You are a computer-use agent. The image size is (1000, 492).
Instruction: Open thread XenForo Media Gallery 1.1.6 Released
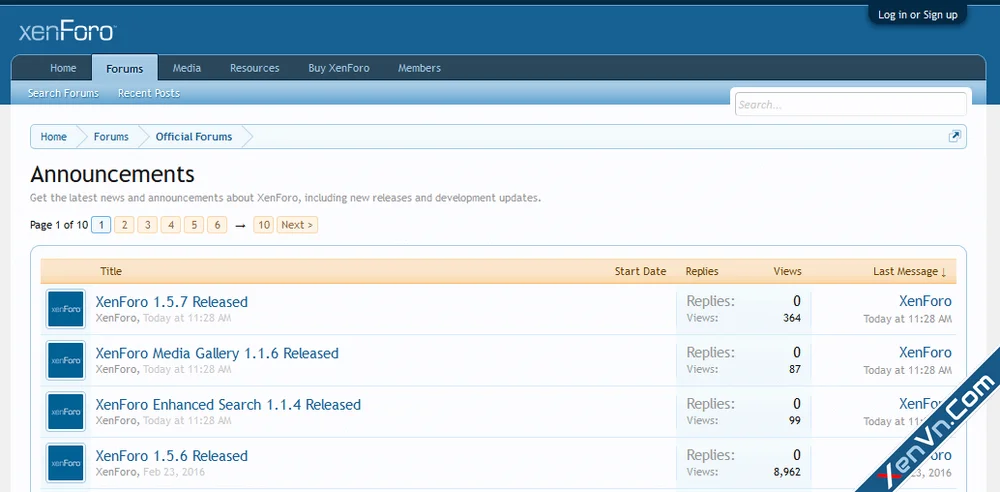tap(217, 353)
